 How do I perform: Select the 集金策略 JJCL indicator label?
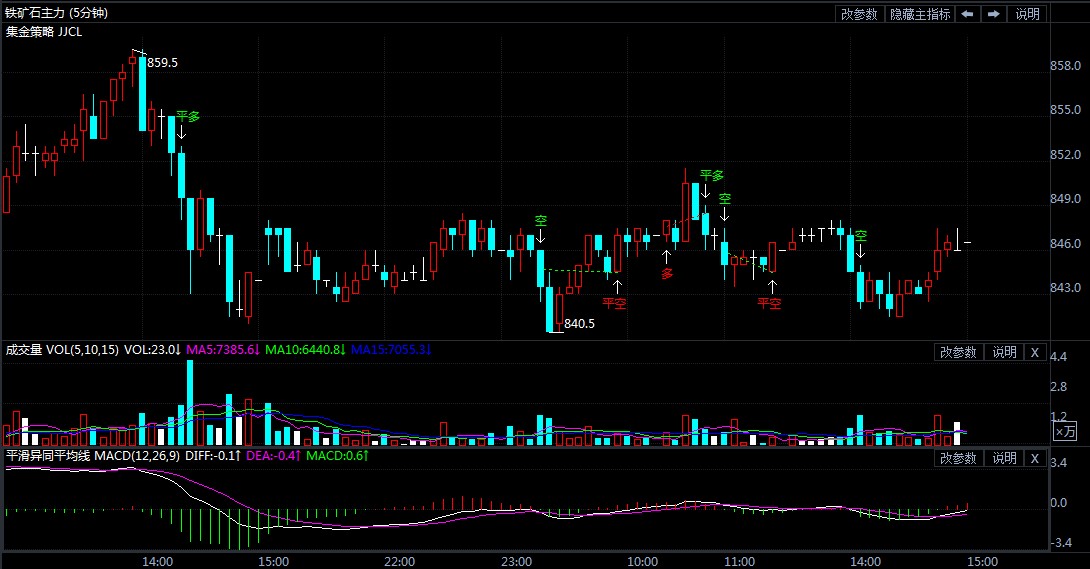click(x=44, y=31)
